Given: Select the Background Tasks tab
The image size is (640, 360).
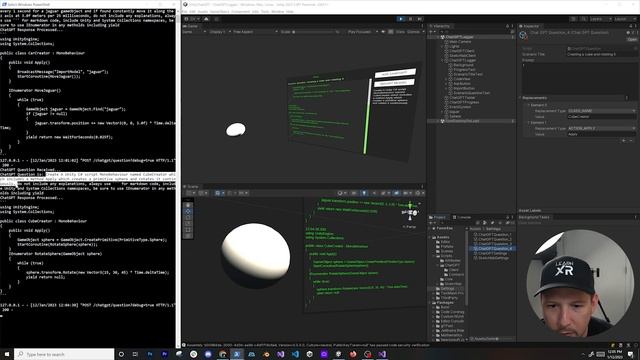Looking at the screenshot, I should (x=535, y=217).
